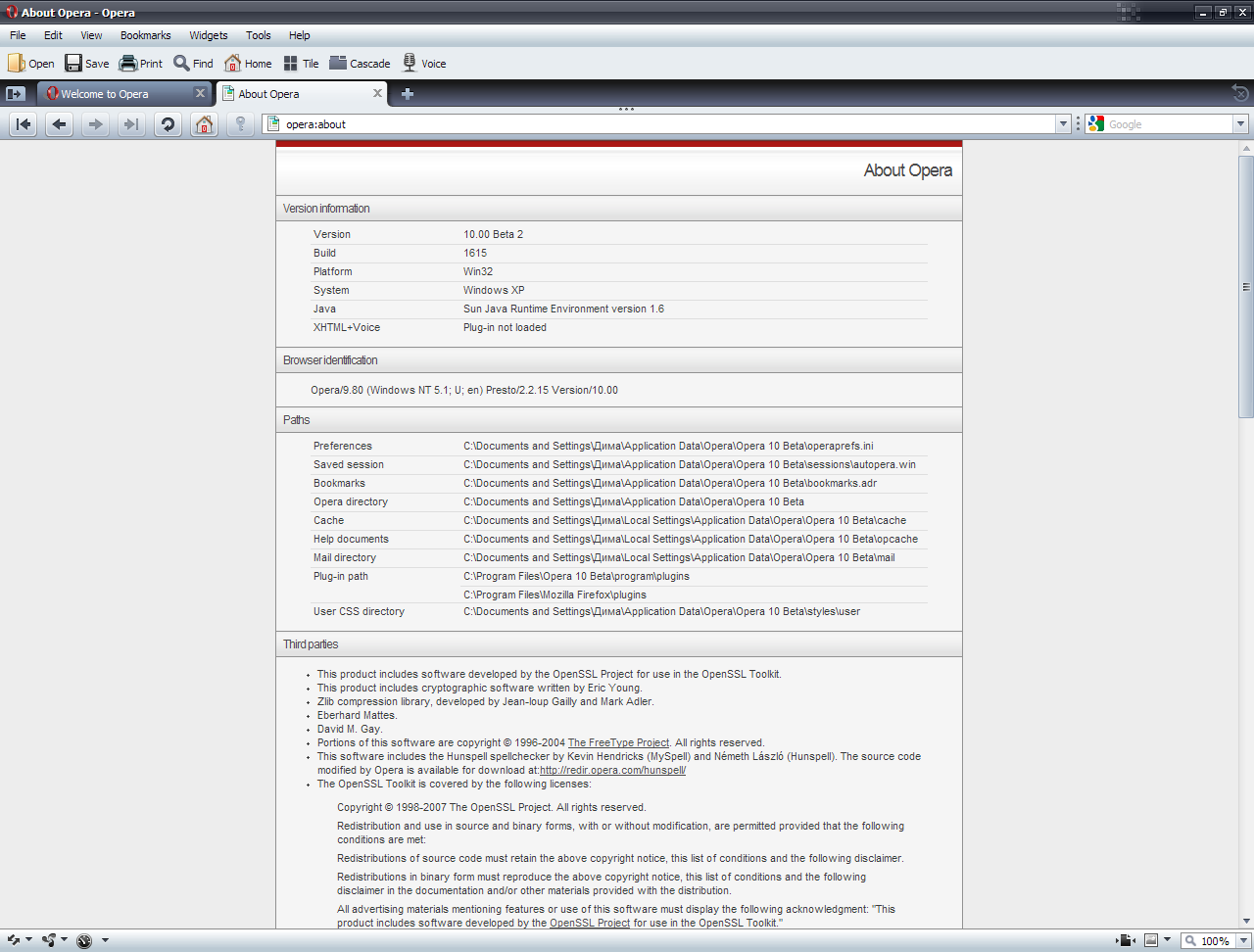Open closed tabs trash icon
Screen dimensions: 1254x952
pyautogui.click(x=1239, y=93)
